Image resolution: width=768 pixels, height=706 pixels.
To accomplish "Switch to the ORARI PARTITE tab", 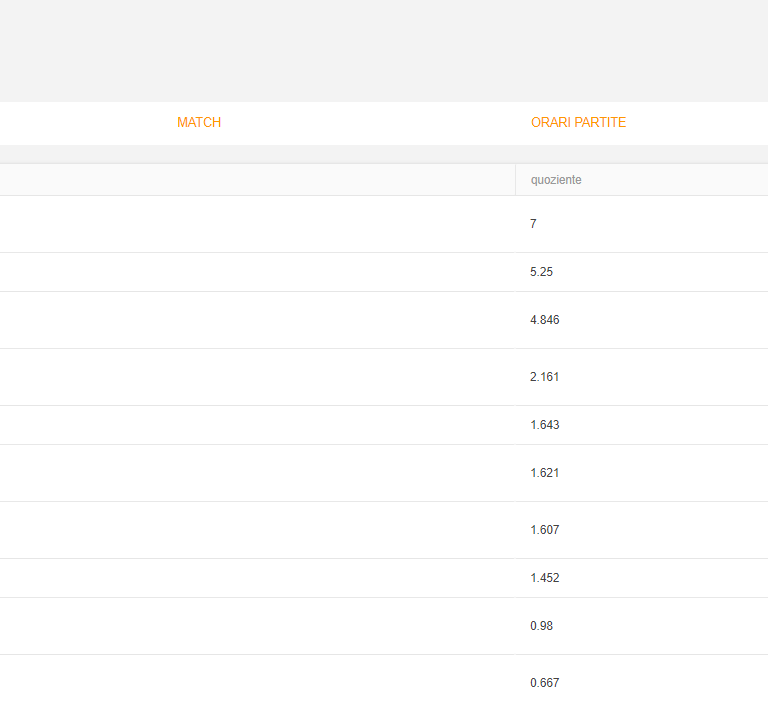I will (x=578, y=122).
